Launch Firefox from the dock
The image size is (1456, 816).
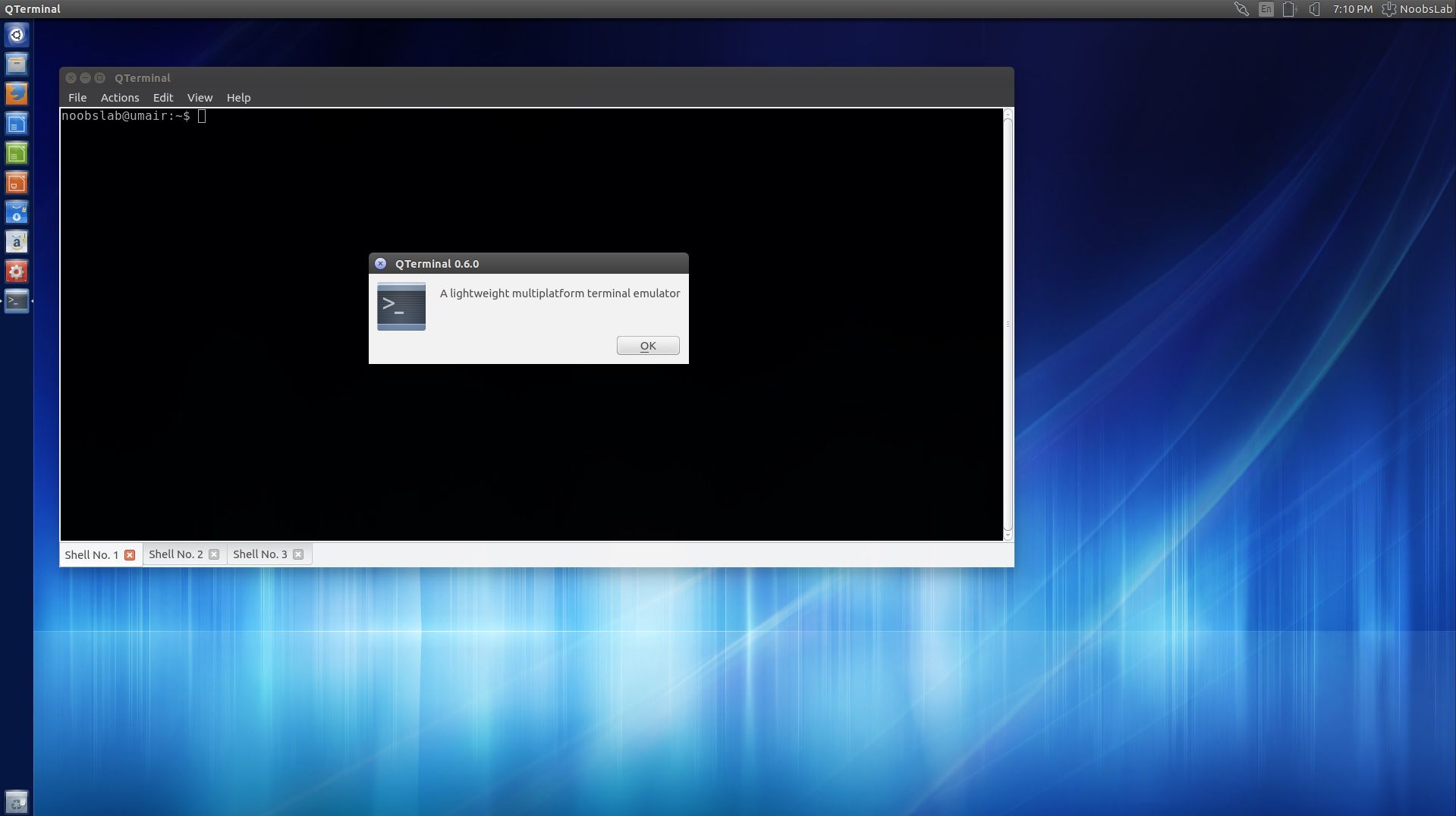click(x=17, y=94)
